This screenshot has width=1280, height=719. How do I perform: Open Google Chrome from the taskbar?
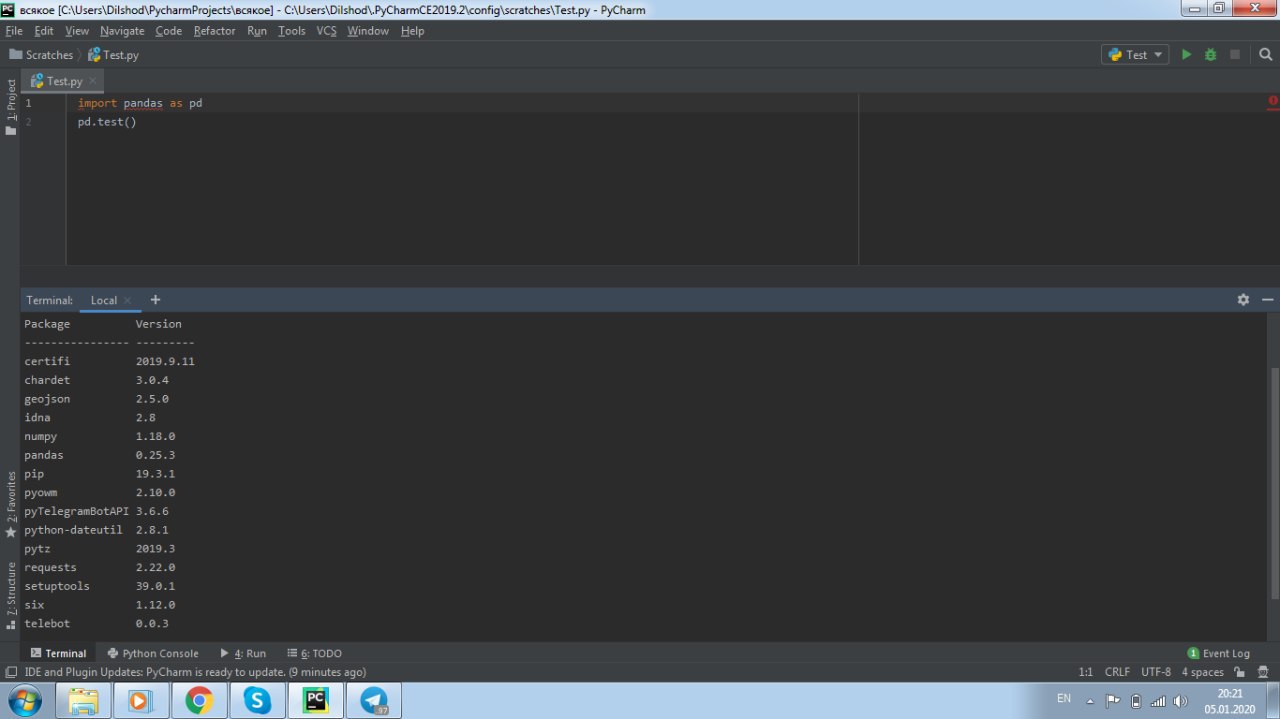pos(199,700)
